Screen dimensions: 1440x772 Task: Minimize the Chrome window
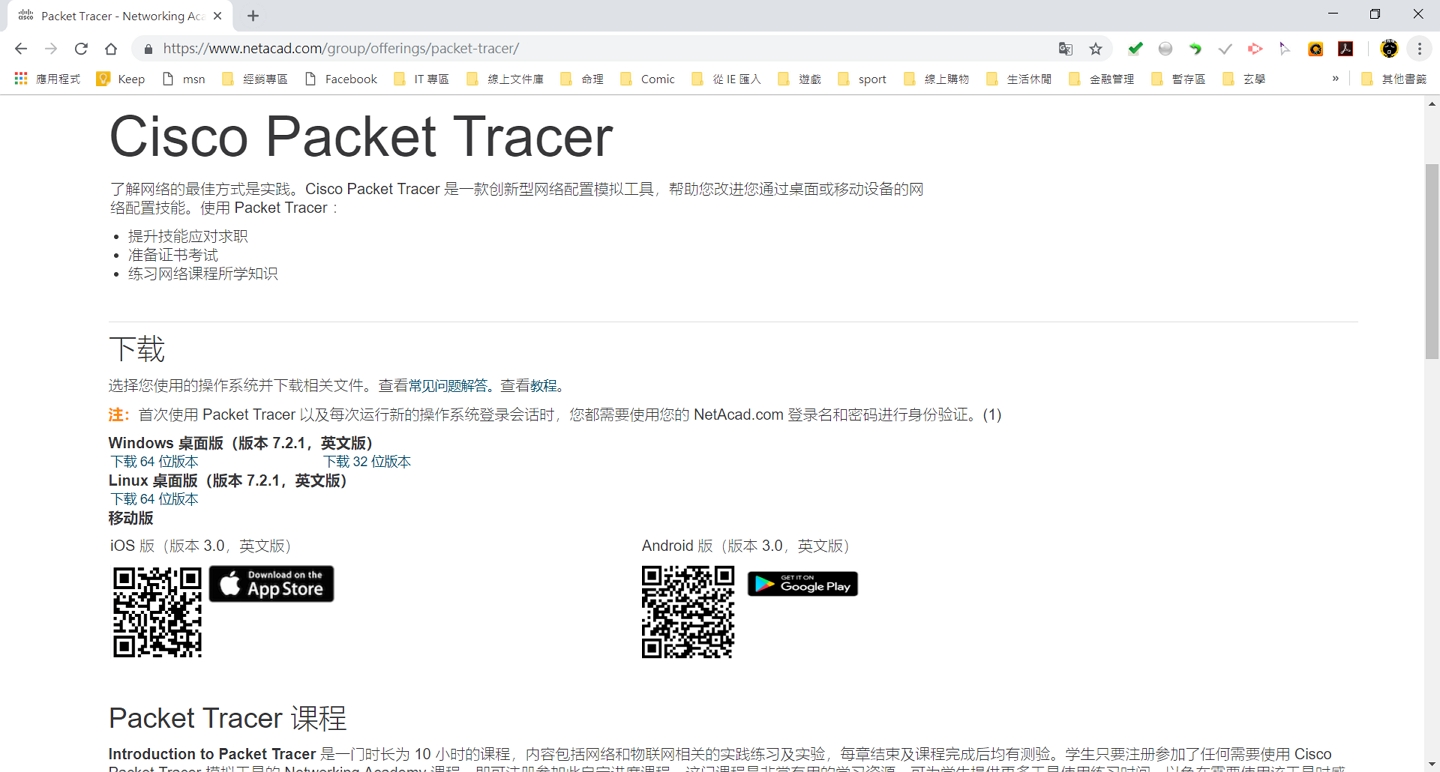(x=1333, y=14)
